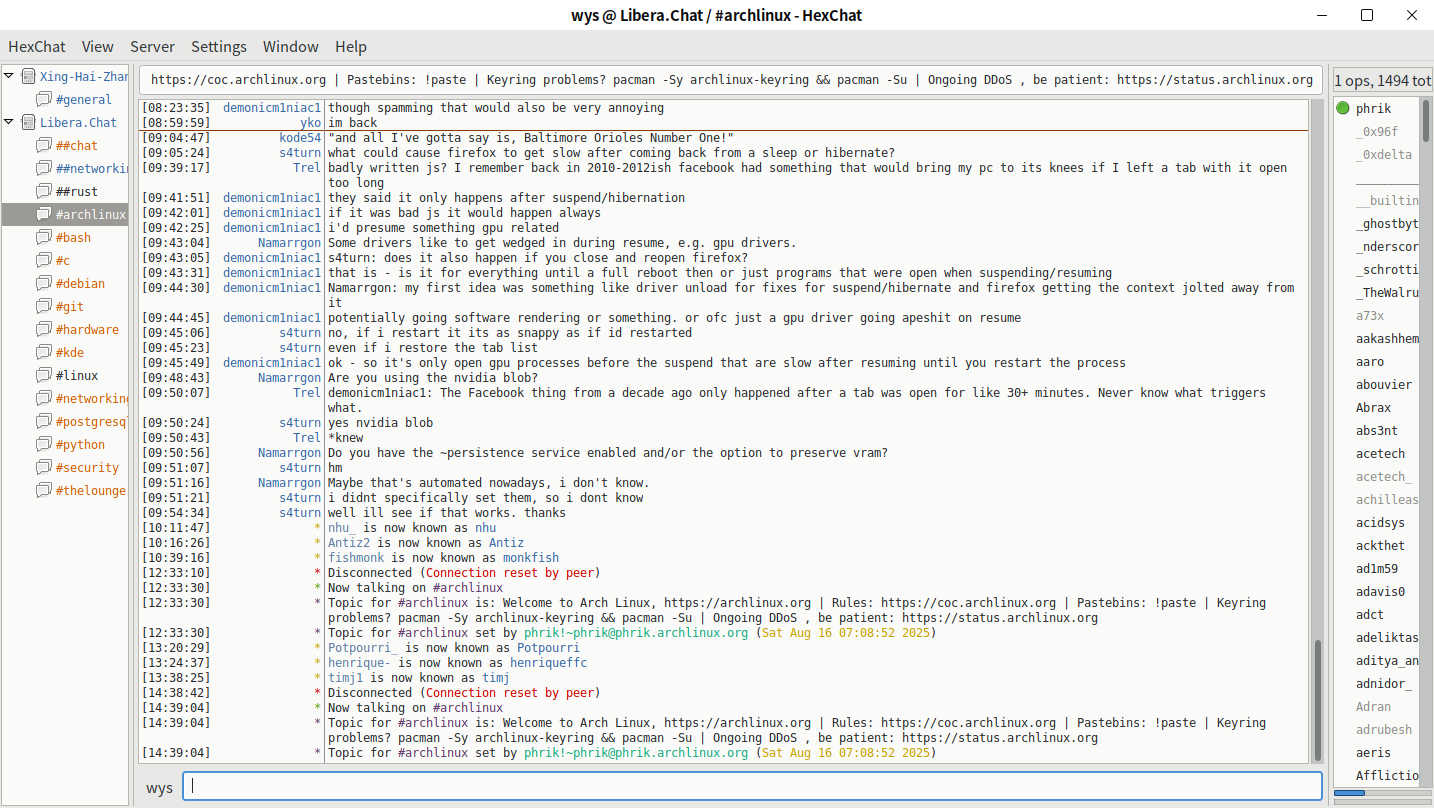Open the Settings menu
Image resolution: width=1434 pixels, height=808 pixels.
(x=219, y=47)
